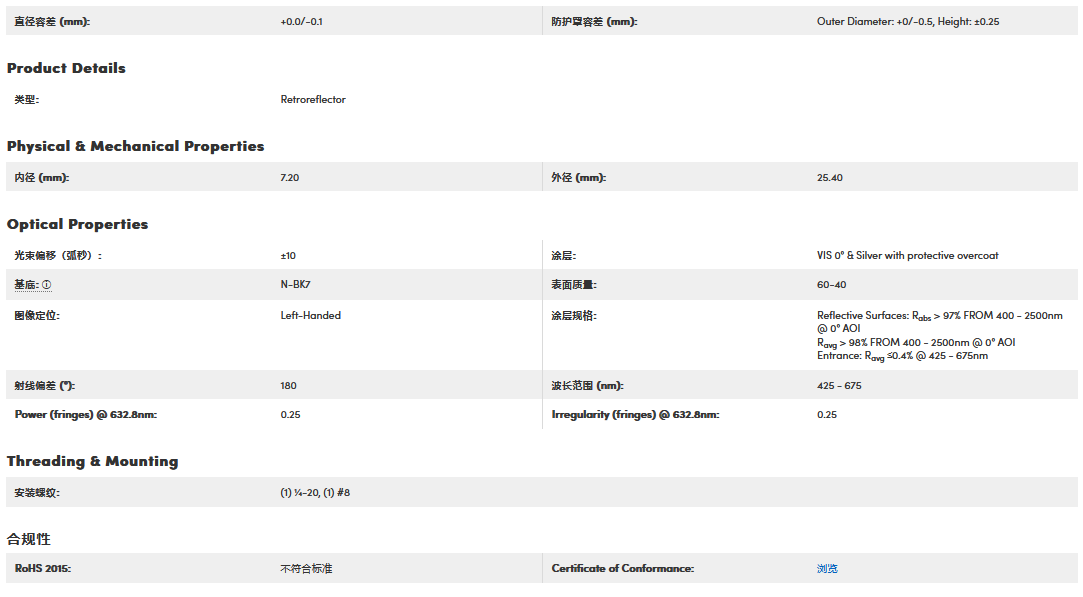Select the Left-Handed image orientation value
The height and width of the screenshot is (597, 1083).
click(x=310, y=316)
